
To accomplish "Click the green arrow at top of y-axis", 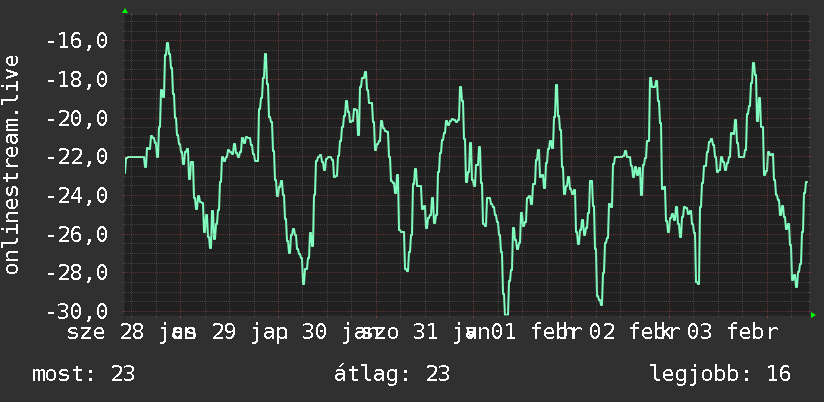I will point(125,11).
